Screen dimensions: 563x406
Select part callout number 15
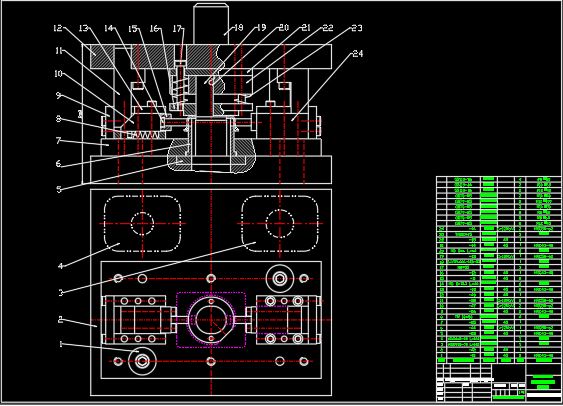tap(133, 28)
